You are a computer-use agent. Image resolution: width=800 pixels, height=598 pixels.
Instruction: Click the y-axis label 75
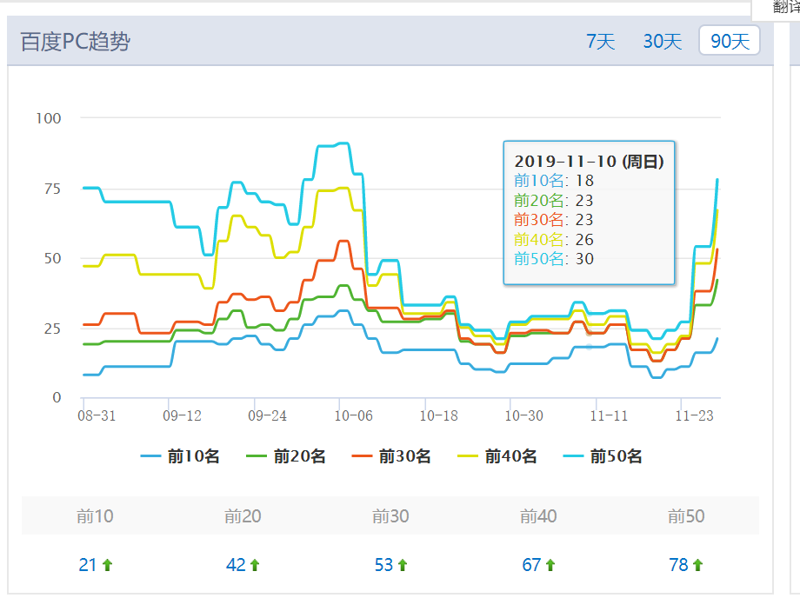53,189
